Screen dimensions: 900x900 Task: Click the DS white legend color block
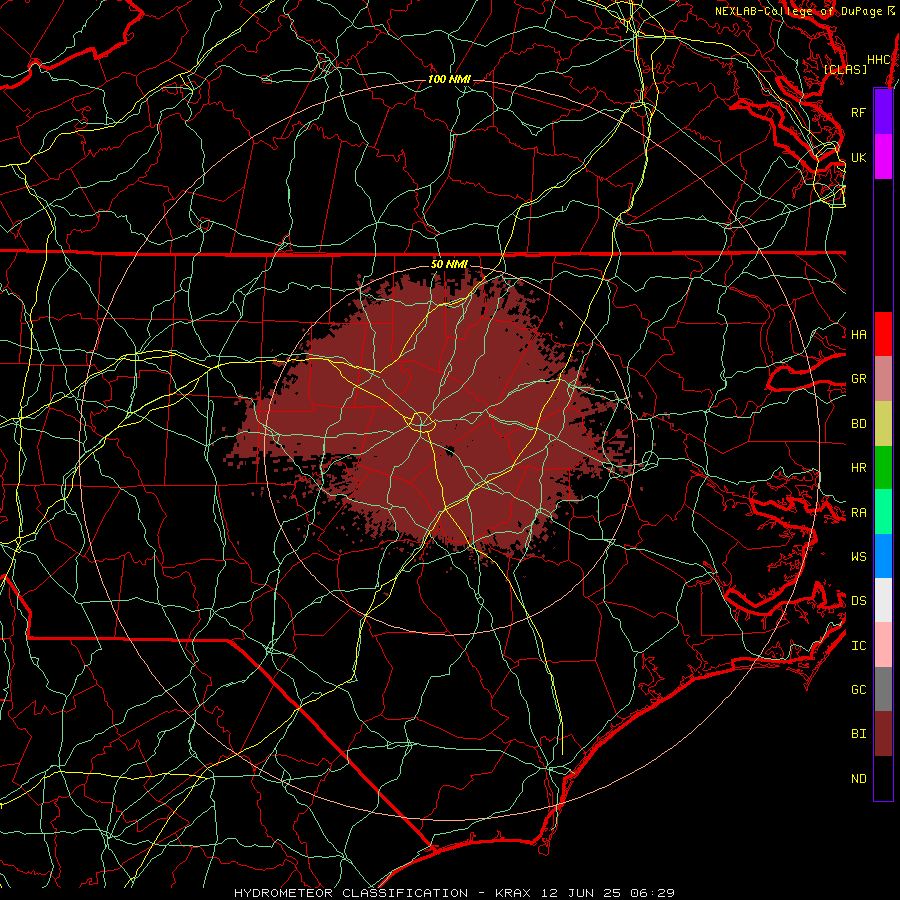click(x=883, y=600)
